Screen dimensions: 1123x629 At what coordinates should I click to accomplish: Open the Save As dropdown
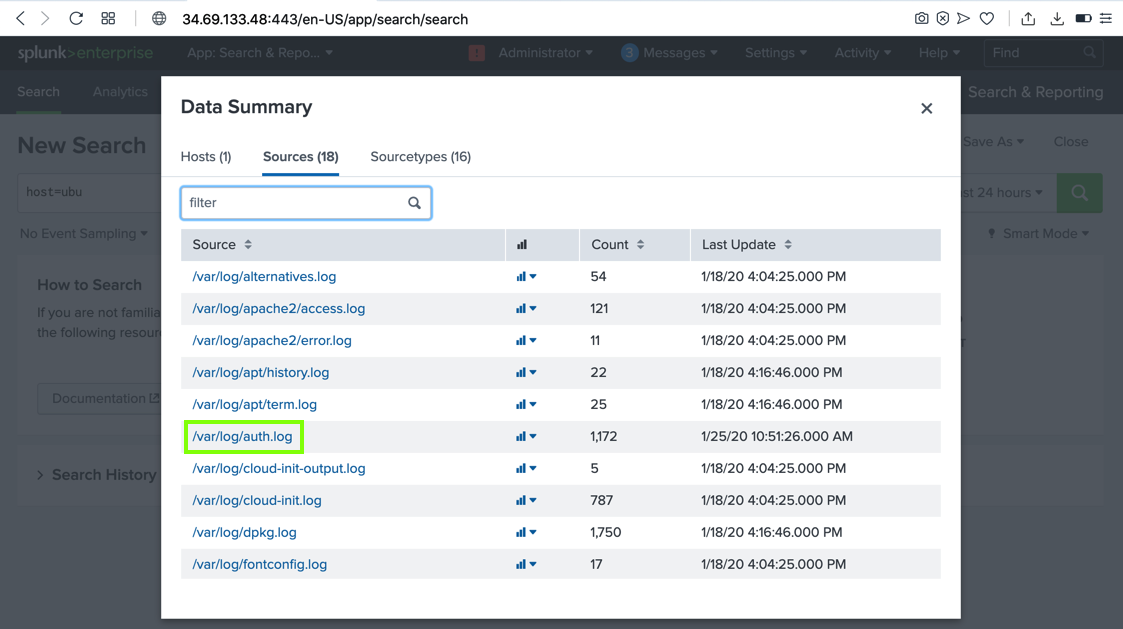(993, 142)
